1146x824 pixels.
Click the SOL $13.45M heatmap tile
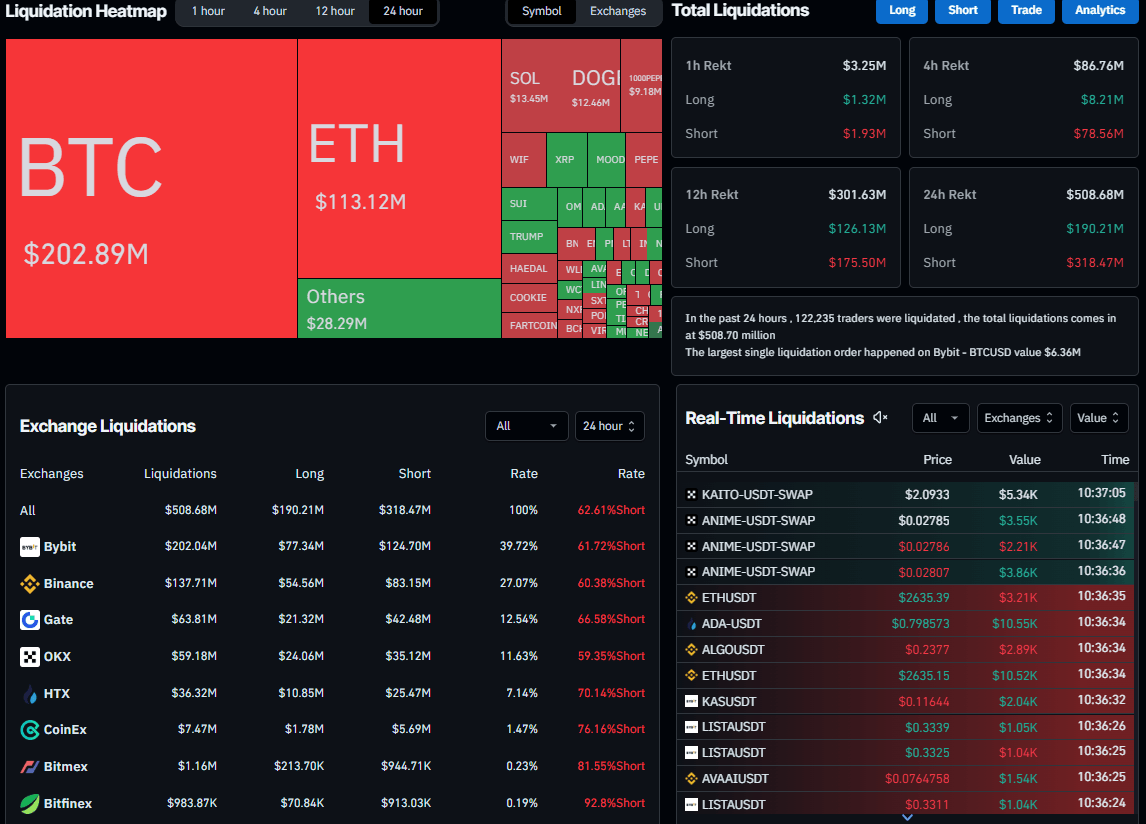coord(531,86)
